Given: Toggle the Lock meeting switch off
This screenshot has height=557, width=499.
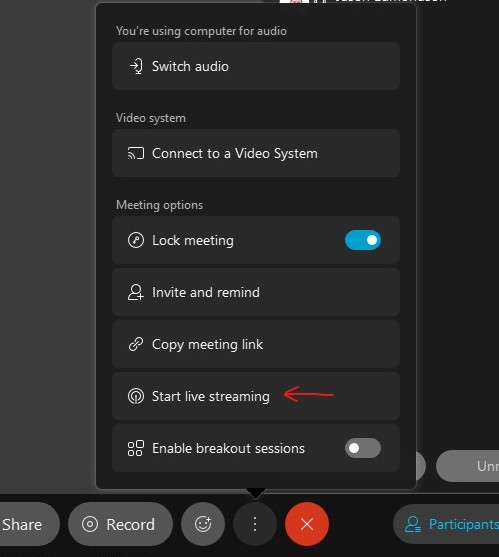Looking at the screenshot, I should coord(363,240).
